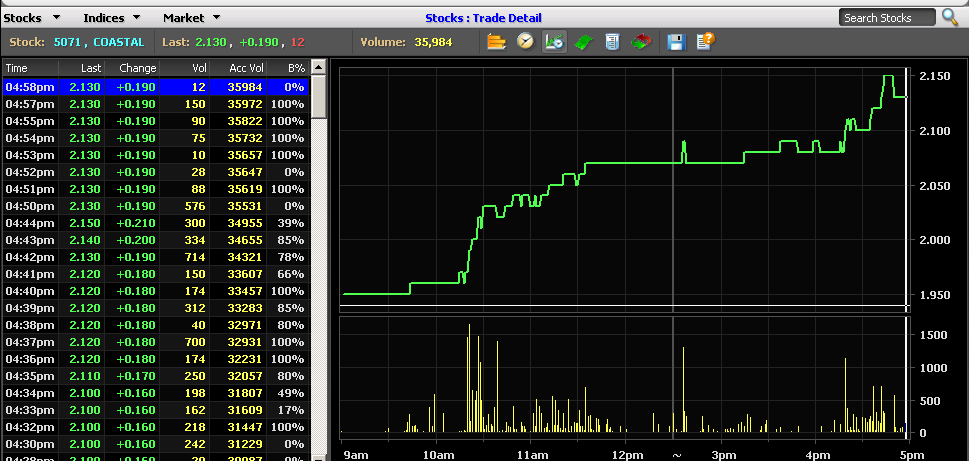Screen dimensions: 969x461
Task: Click the orange stacked-bars toolbar icon
Action: tap(496, 42)
